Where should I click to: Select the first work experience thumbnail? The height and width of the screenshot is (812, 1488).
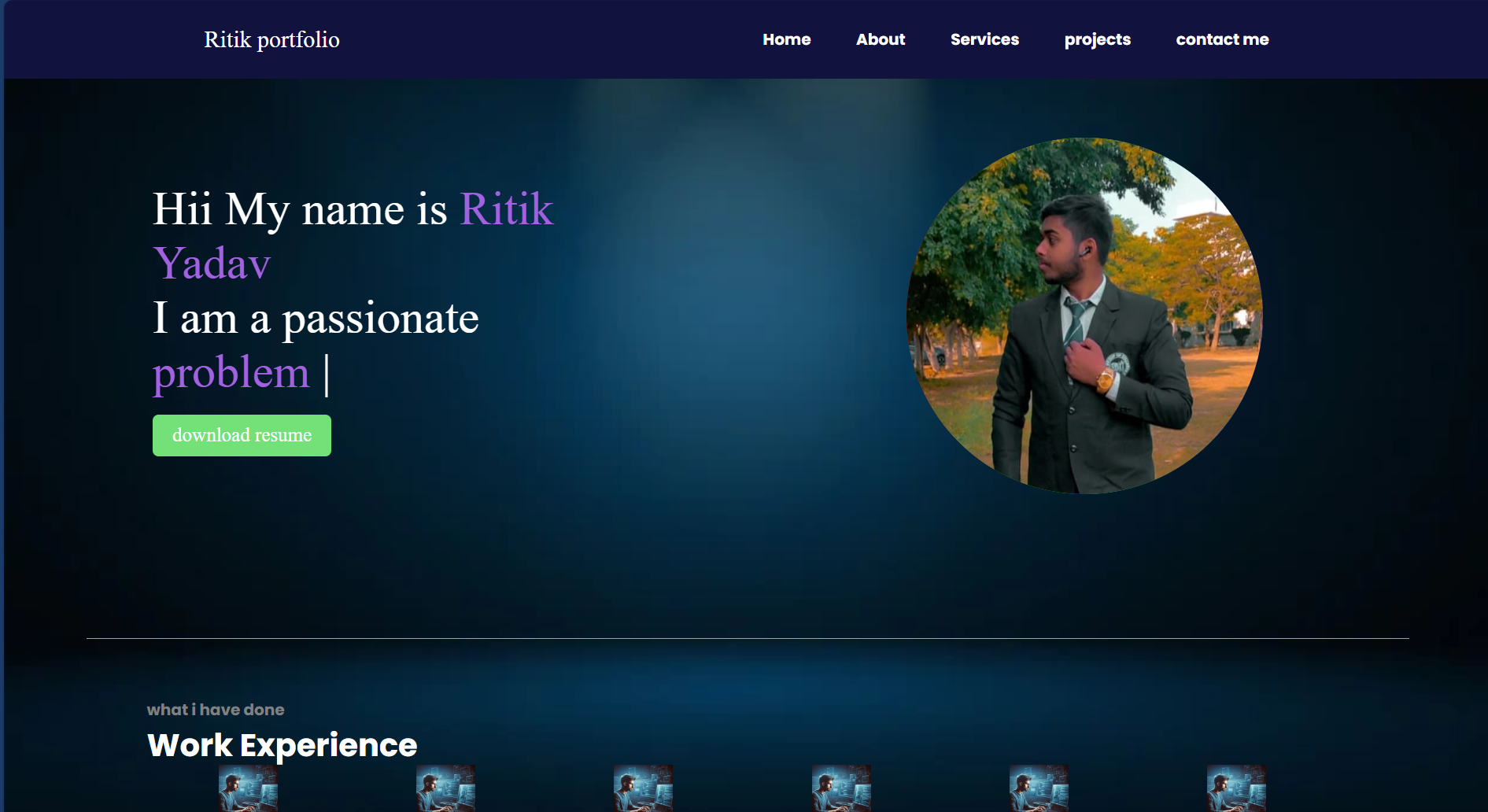(x=249, y=789)
